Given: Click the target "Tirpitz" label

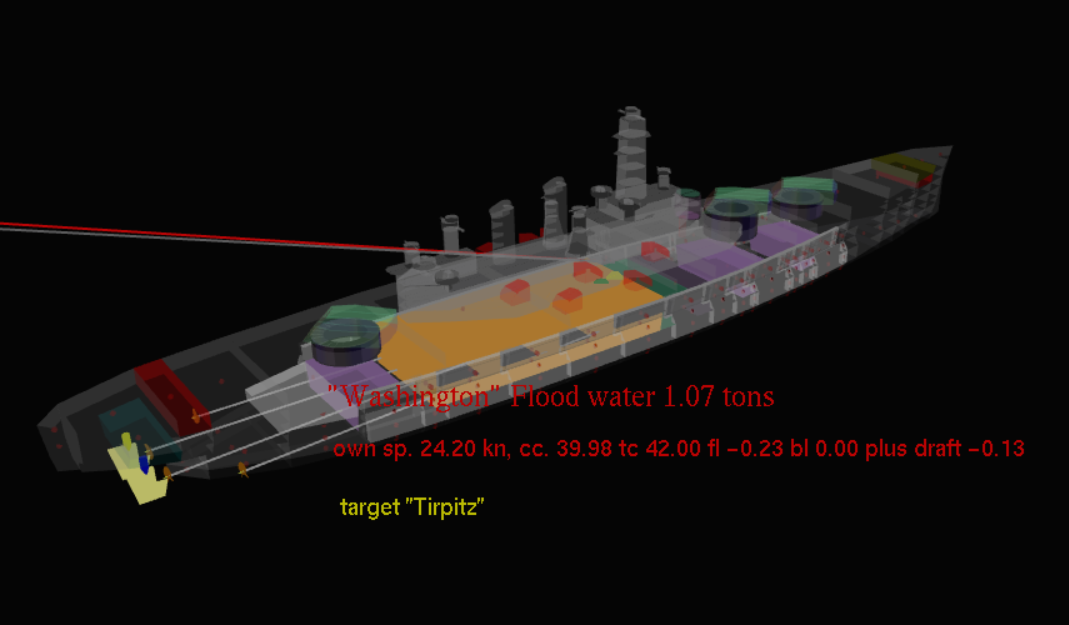Looking at the screenshot, I should point(412,507).
